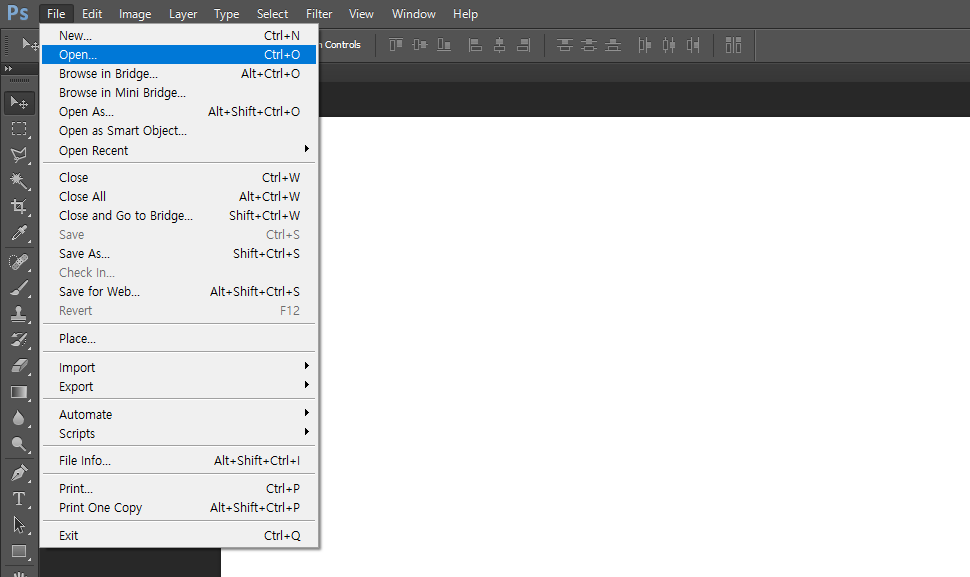The width and height of the screenshot is (970, 577).
Task: Open the Filter menu
Action: pyautogui.click(x=319, y=14)
